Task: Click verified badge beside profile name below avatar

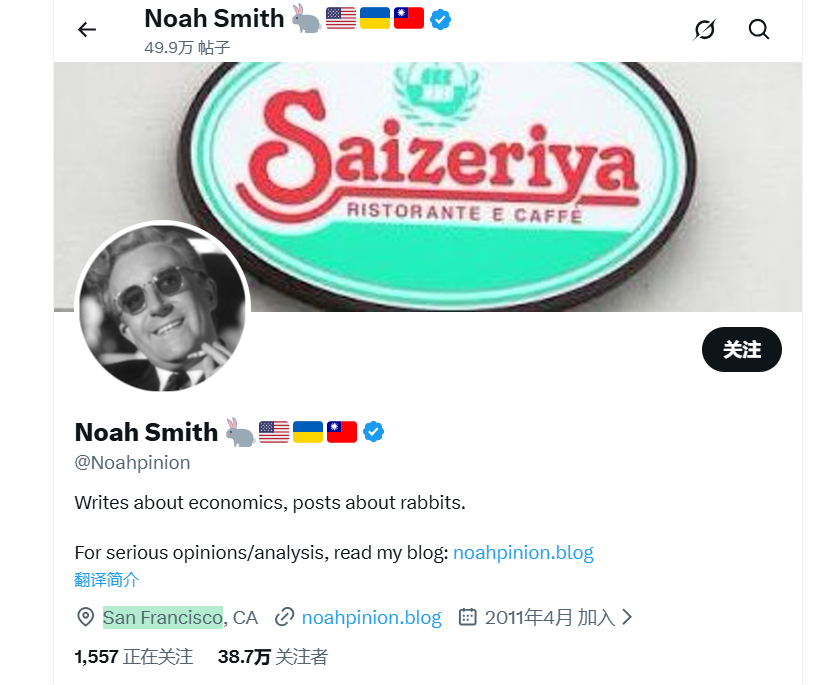Action: 373,431
